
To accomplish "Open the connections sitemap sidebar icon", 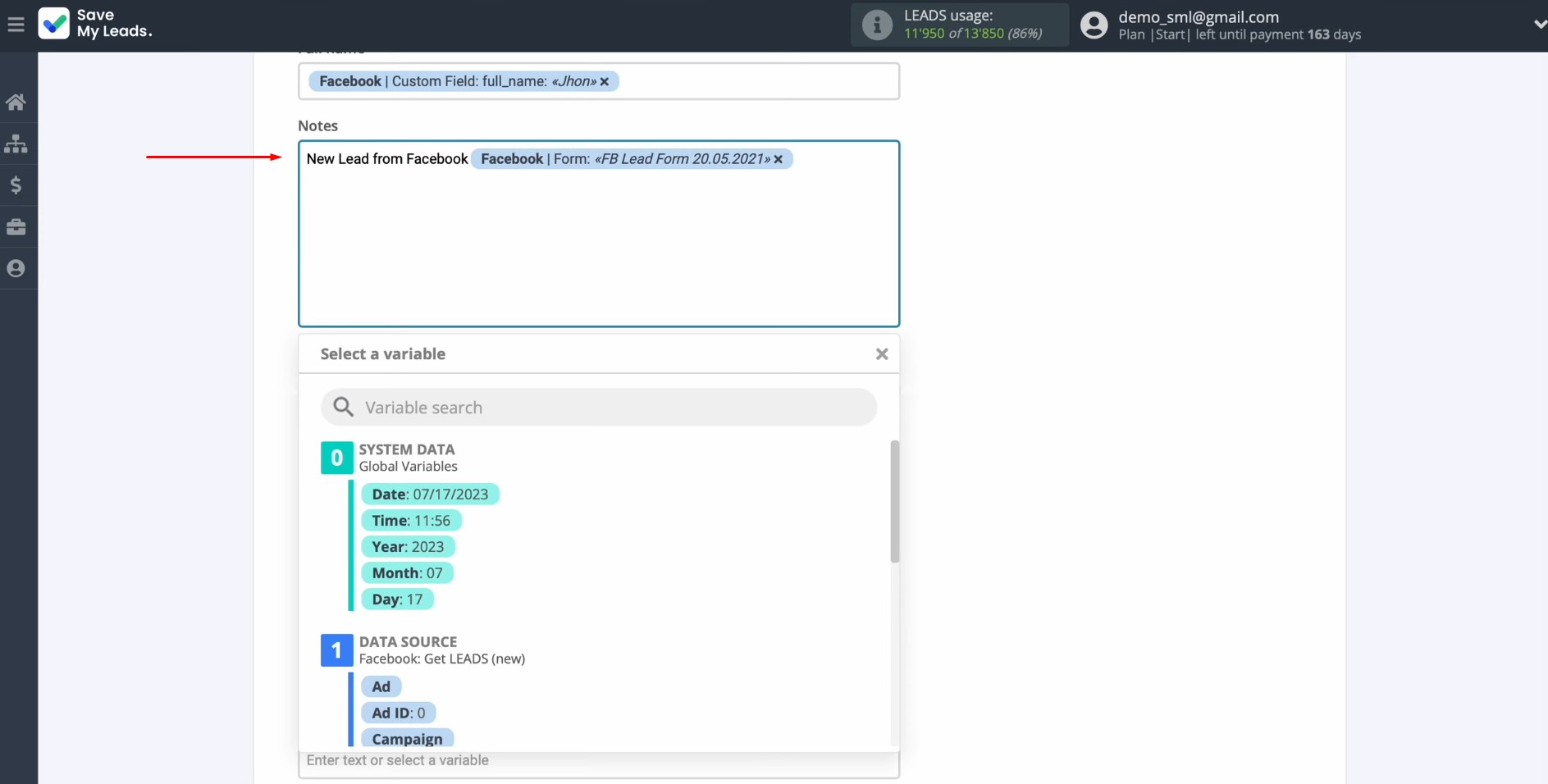I will pos(16,144).
